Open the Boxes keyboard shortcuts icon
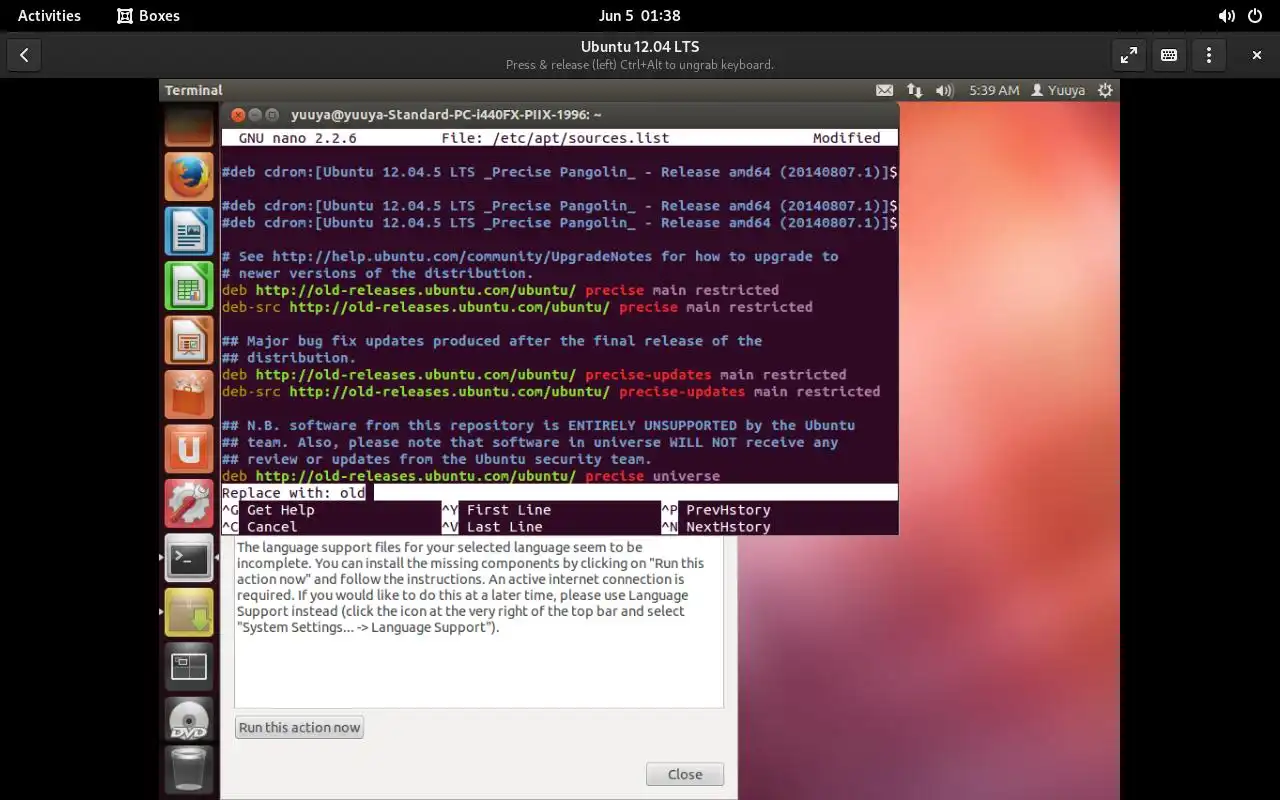Screen dimensions: 1280x800 [1169, 55]
